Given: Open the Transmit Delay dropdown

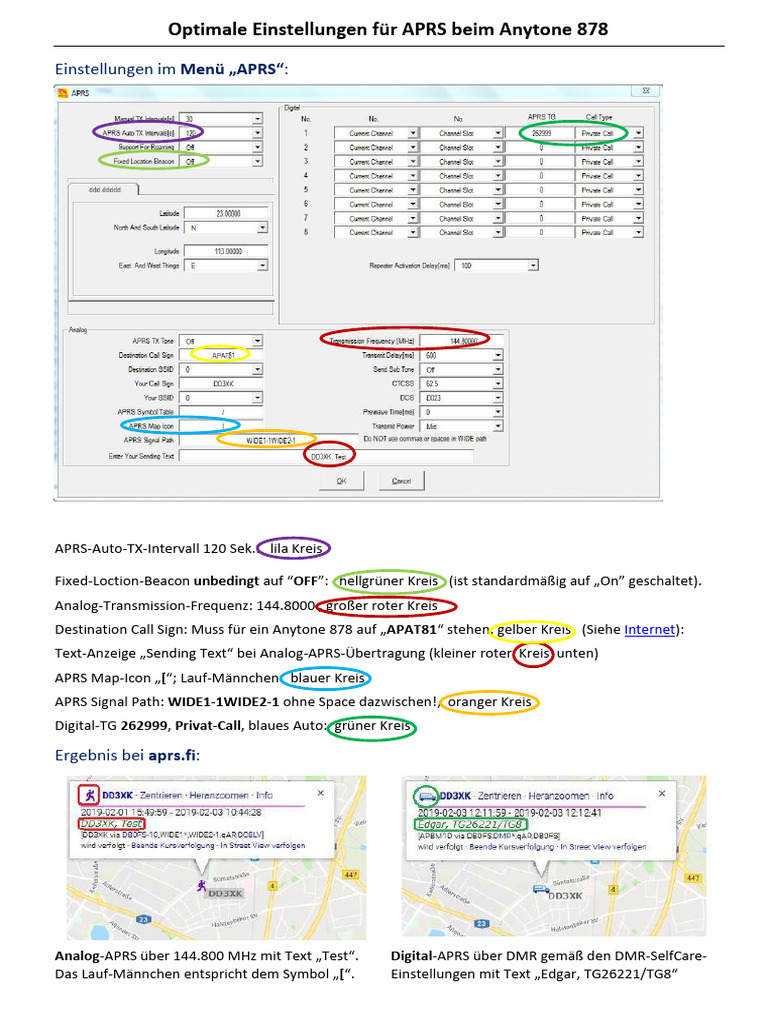Looking at the screenshot, I should click(x=498, y=355).
